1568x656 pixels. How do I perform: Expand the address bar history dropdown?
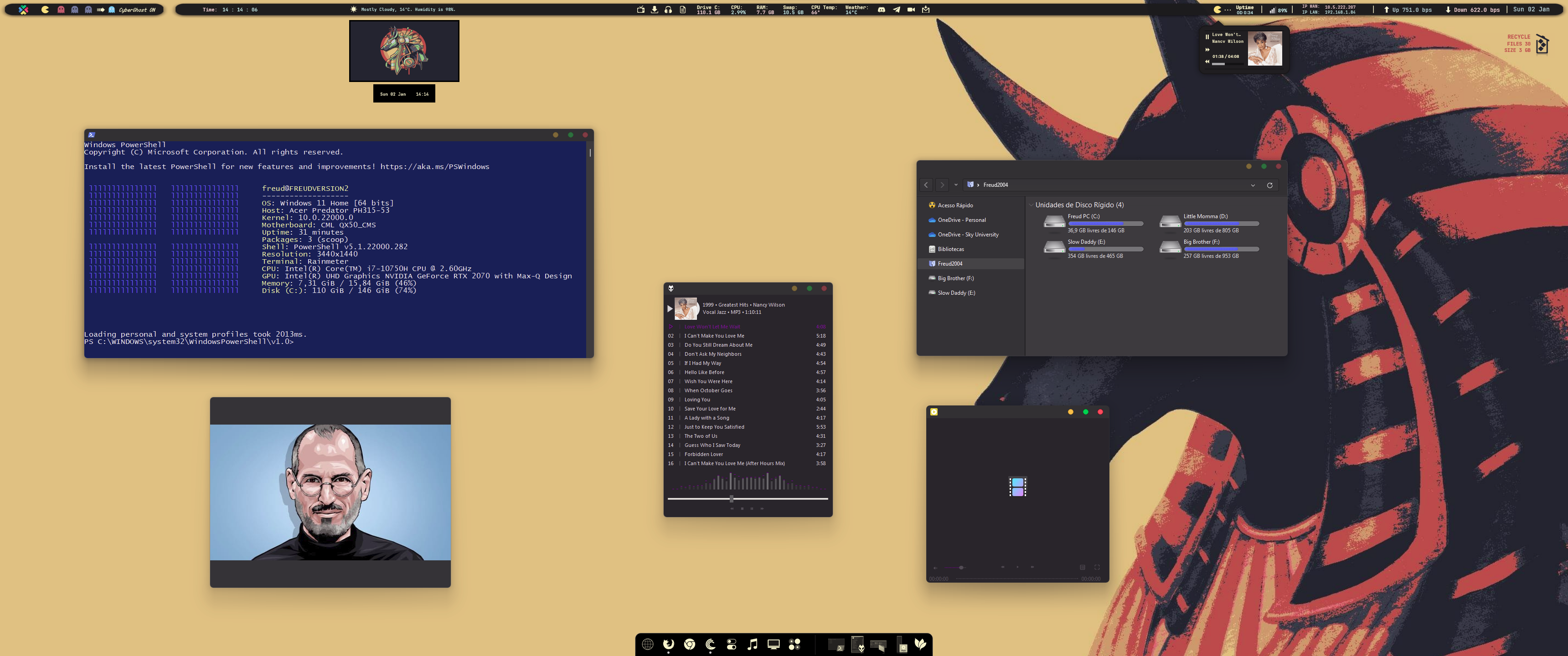[1253, 185]
